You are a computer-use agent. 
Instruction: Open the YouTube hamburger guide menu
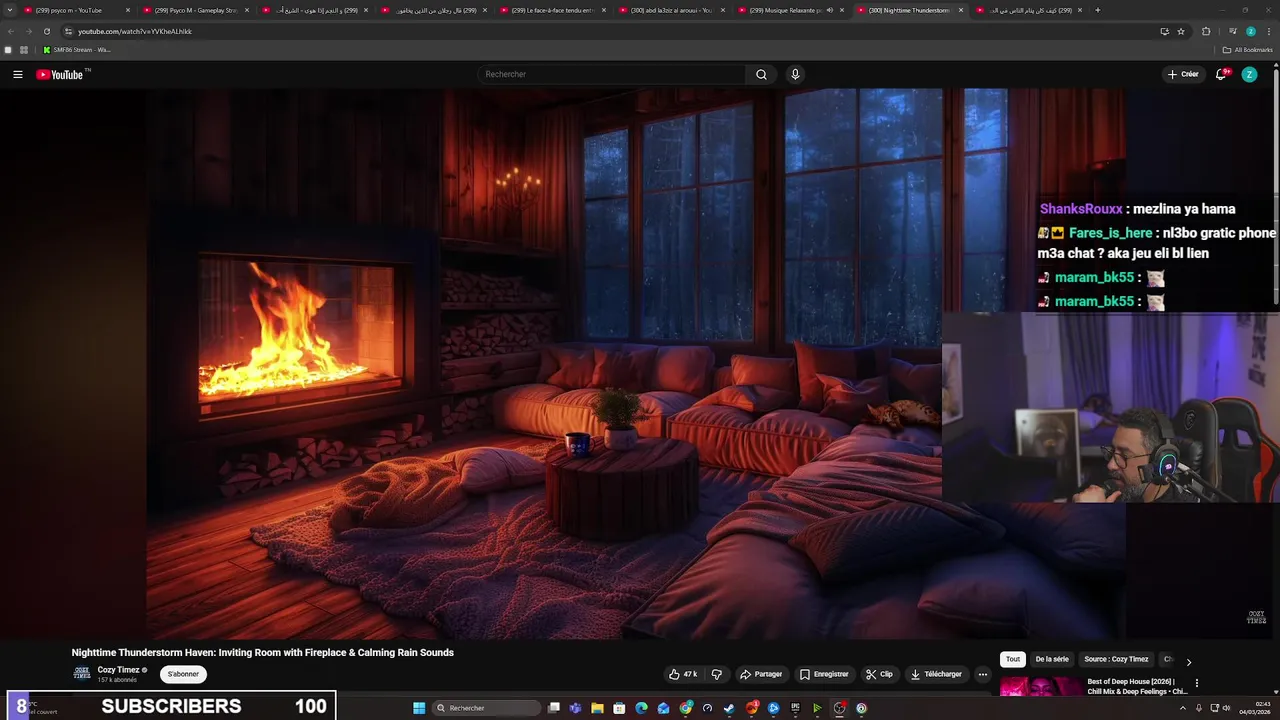click(x=17, y=74)
